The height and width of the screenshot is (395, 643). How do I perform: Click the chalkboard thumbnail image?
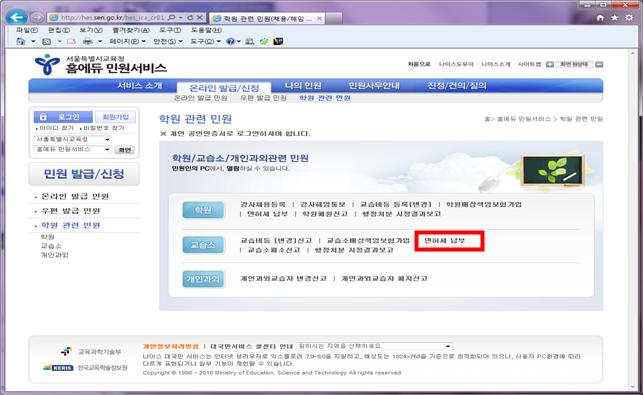552,171
